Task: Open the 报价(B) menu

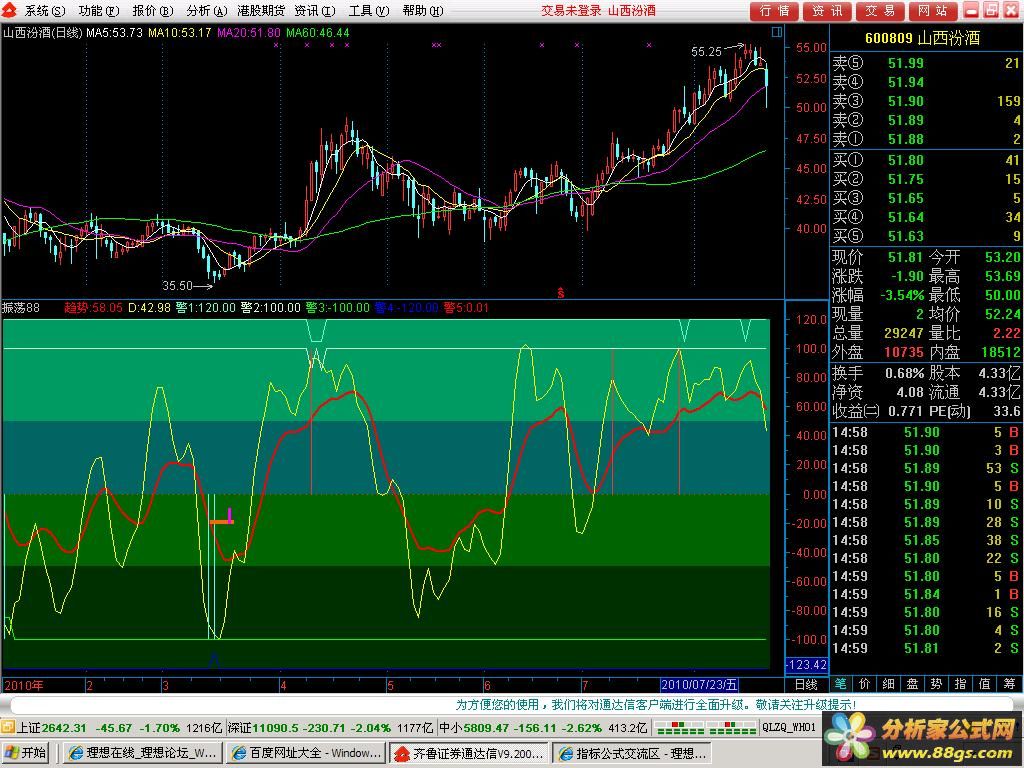Action: click(152, 10)
